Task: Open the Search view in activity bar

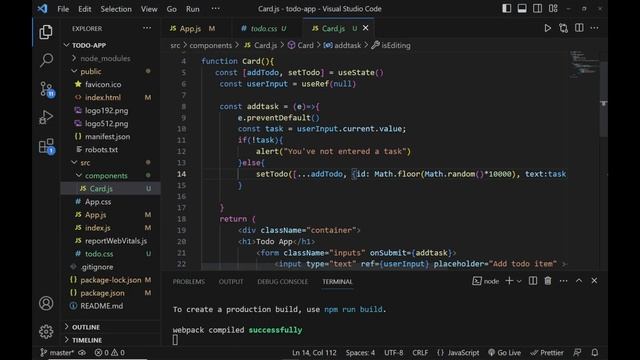Action: (46, 60)
